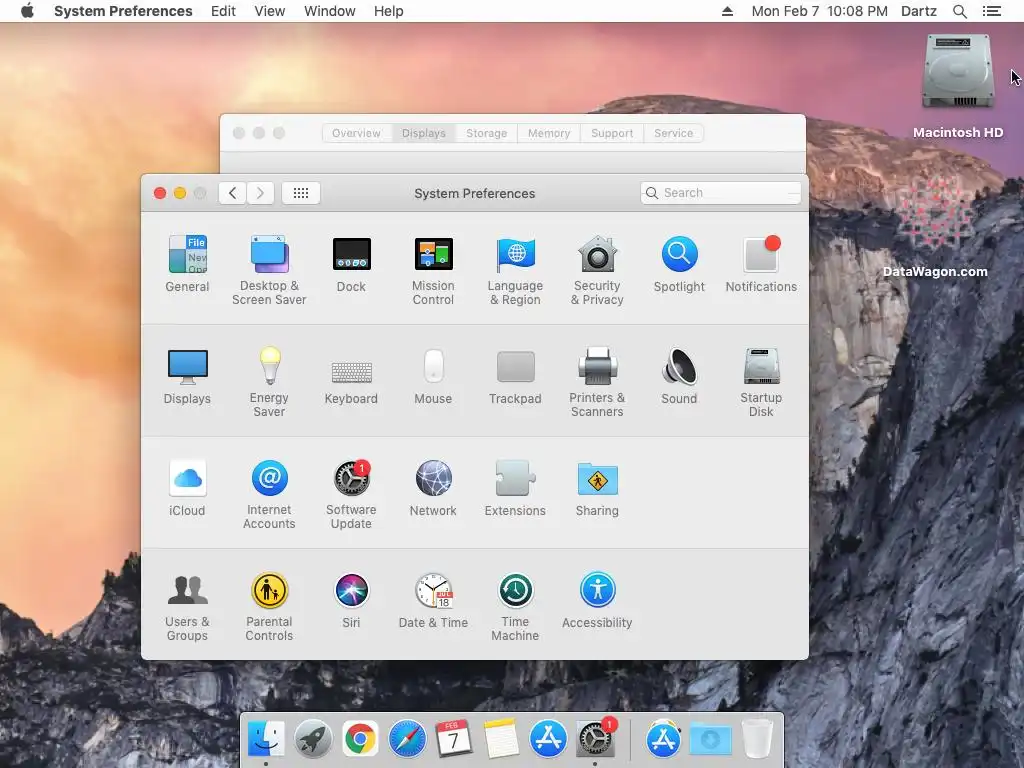This screenshot has width=1024, height=768.
Task: Launch Google Chrome from the Dock
Action: click(x=360, y=739)
